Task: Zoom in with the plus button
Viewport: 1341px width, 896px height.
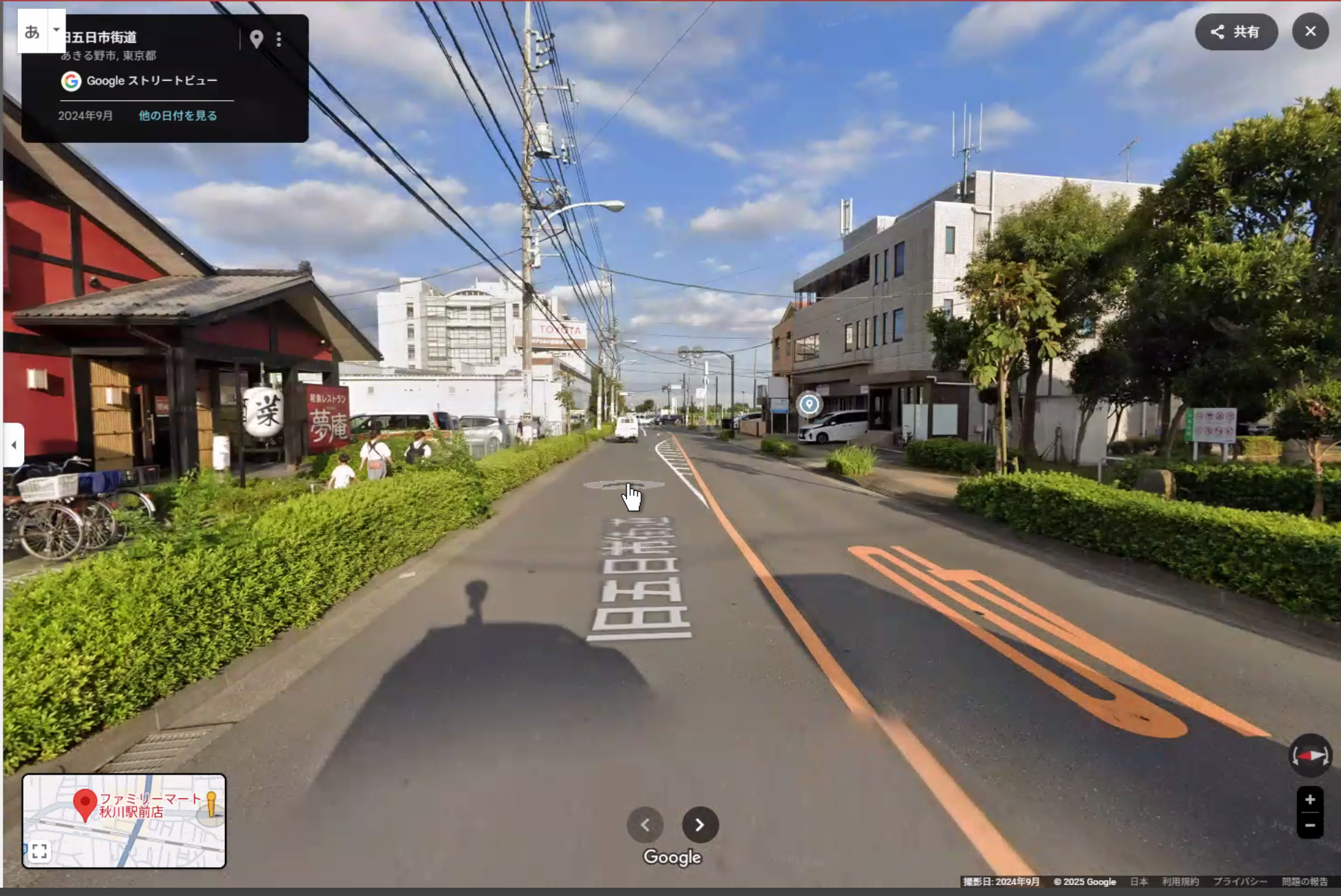Action: tap(1309, 800)
